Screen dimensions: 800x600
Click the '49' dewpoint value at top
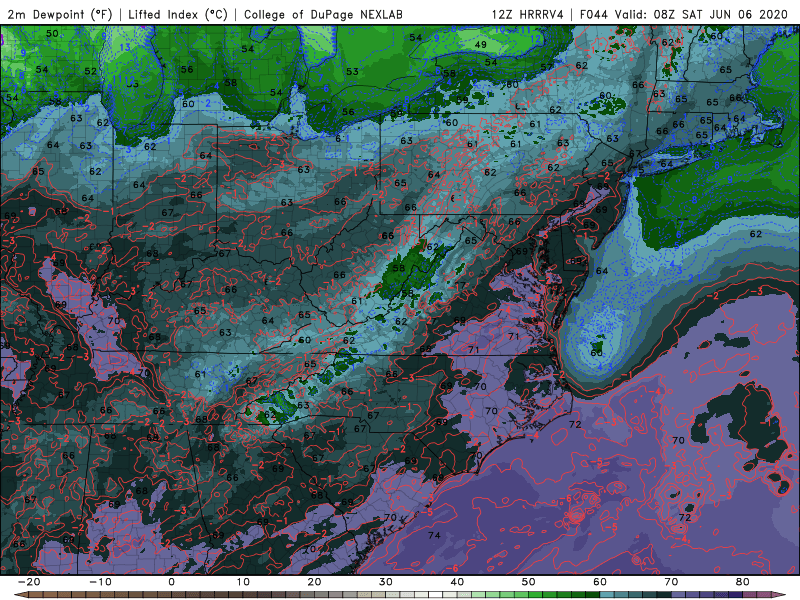click(x=481, y=45)
